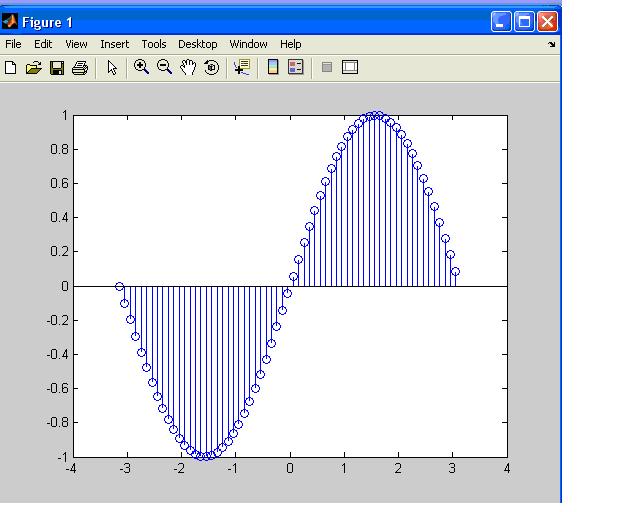Click the x-axis label -3
This screenshot has height=512, width=640.
pos(125,468)
